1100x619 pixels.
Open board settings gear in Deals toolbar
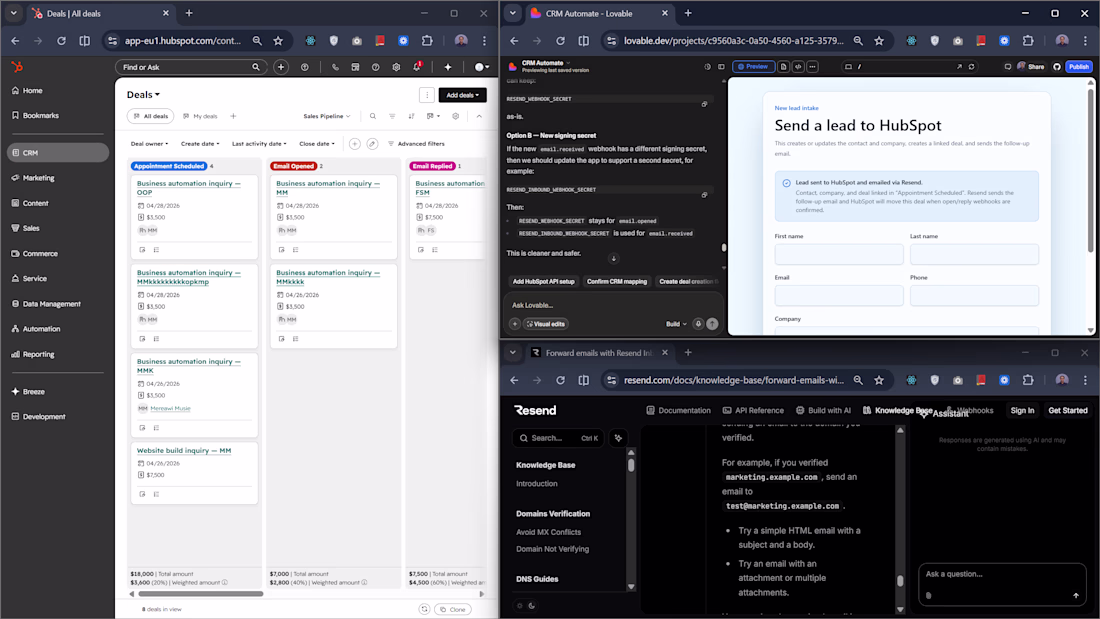pos(455,117)
